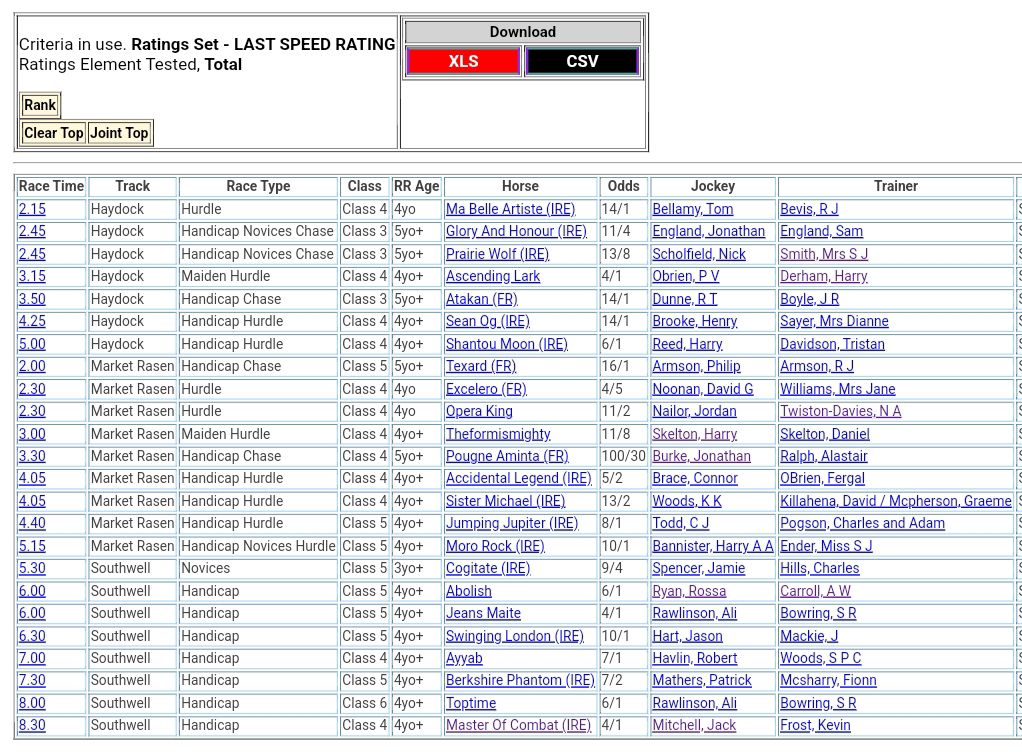Open horse Master Of Combat (IRE)
The height and width of the screenshot is (752, 1022).
[x=518, y=725]
